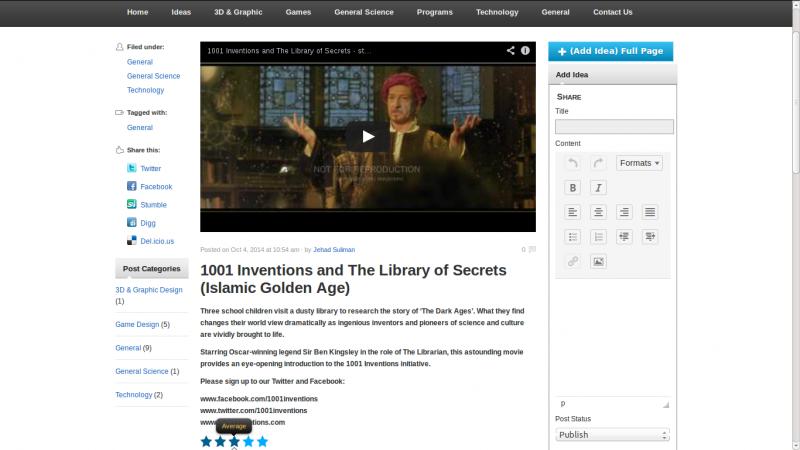
Task: Click the insert image icon
Action: [x=598, y=261]
